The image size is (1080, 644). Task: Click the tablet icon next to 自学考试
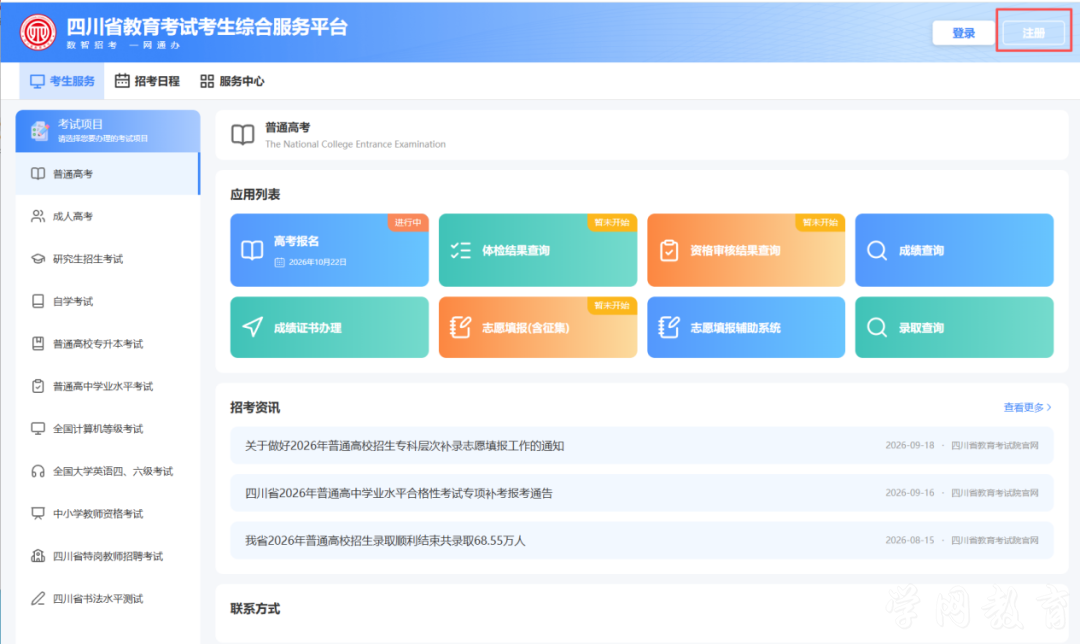click(38, 301)
